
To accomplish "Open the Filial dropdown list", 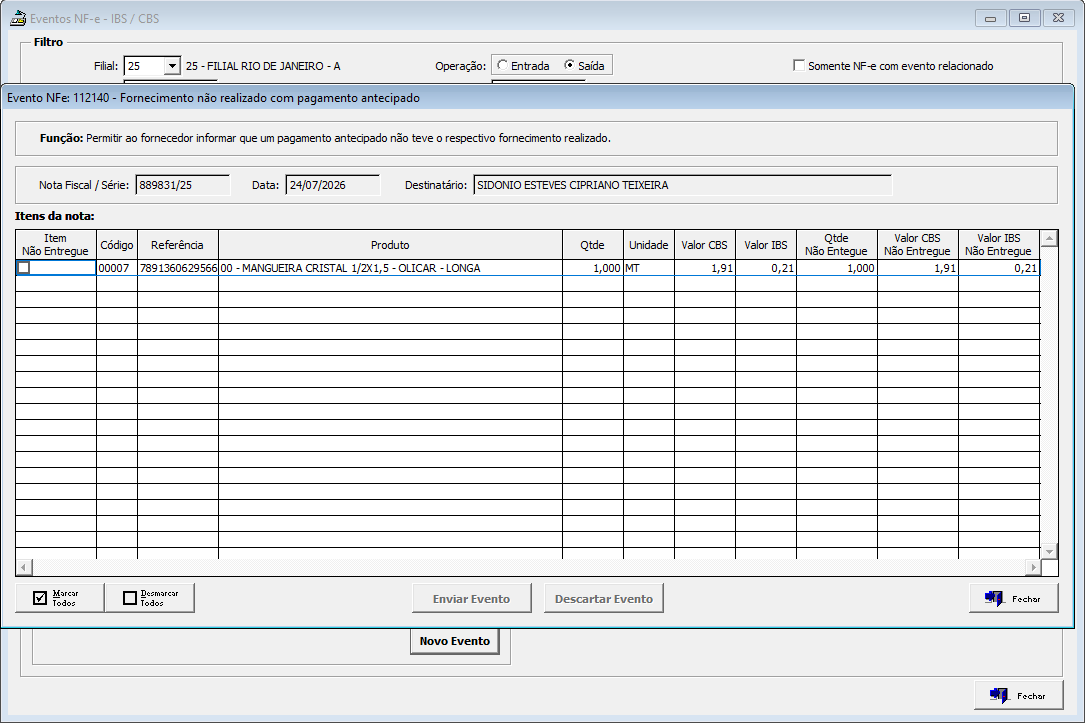I will point(172,66).
